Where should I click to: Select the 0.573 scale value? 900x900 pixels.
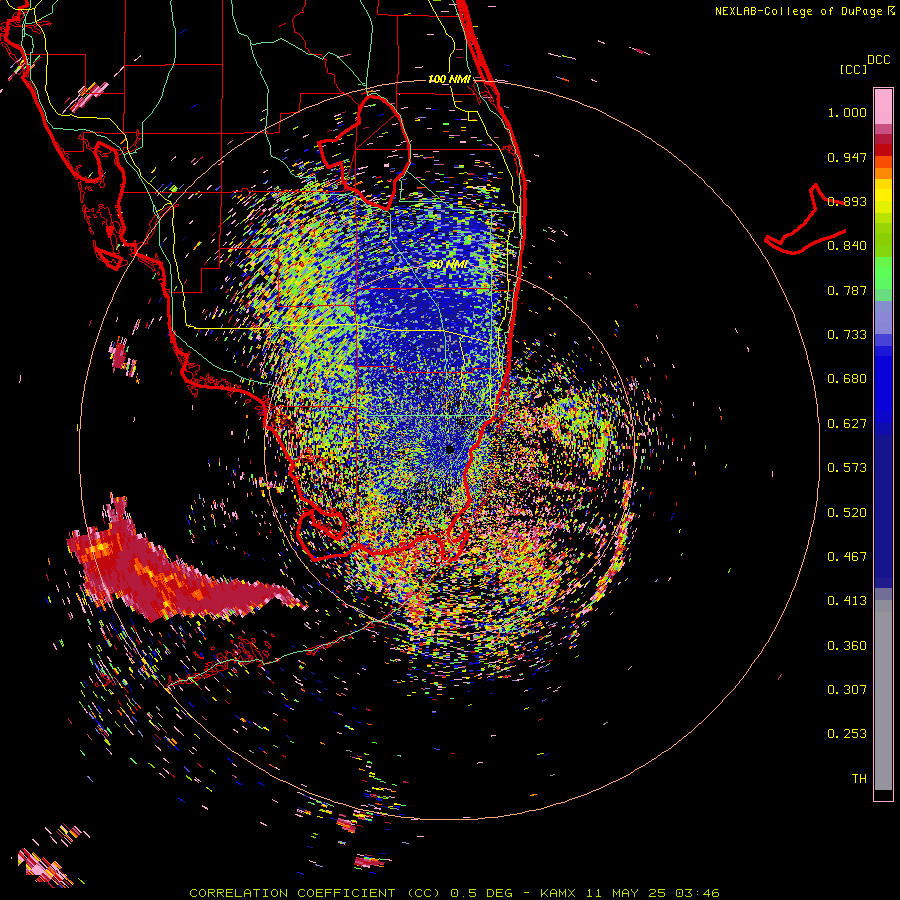[x=847, y=468]
